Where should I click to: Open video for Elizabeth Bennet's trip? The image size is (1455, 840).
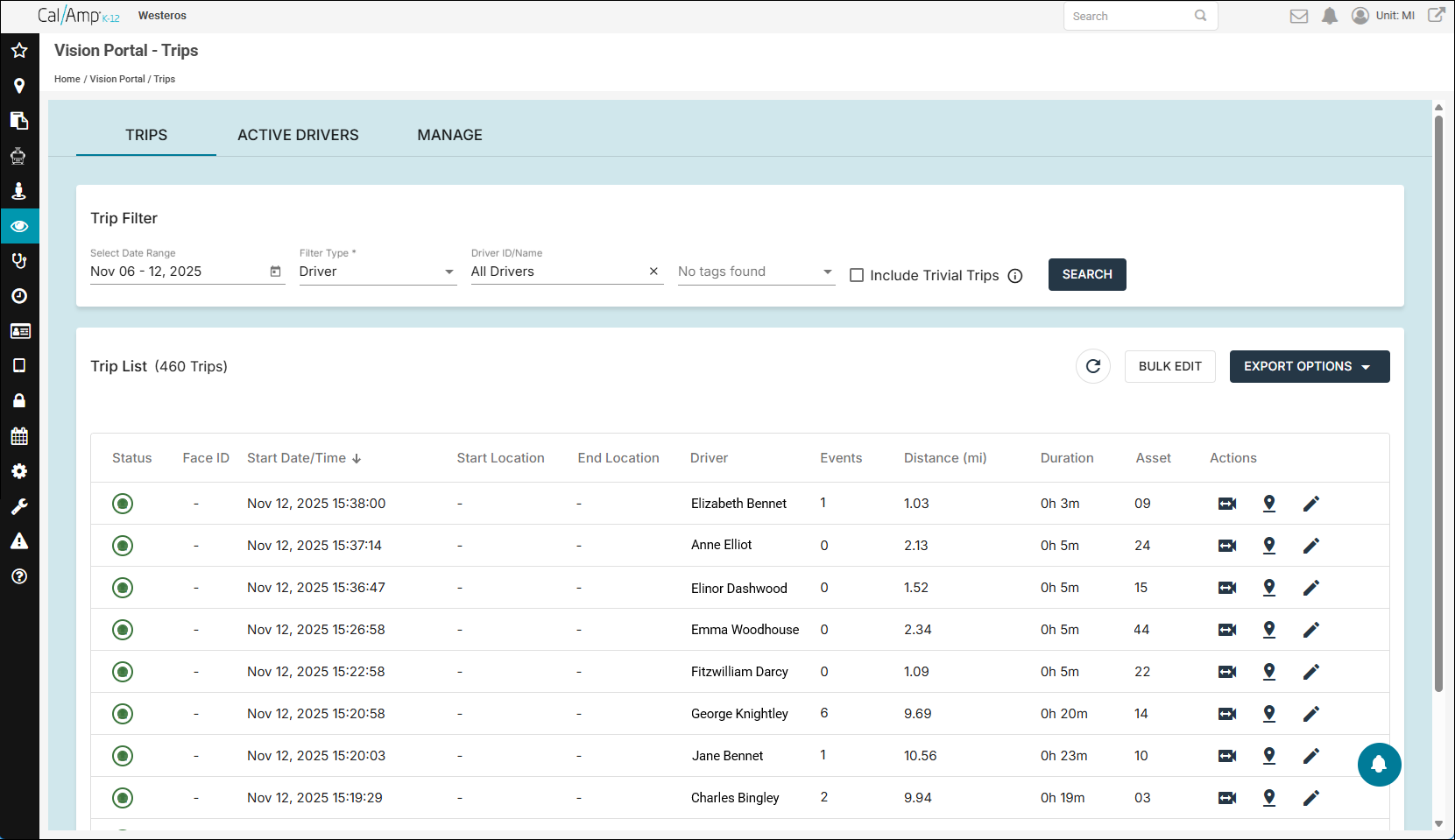tap(1227, 504)
